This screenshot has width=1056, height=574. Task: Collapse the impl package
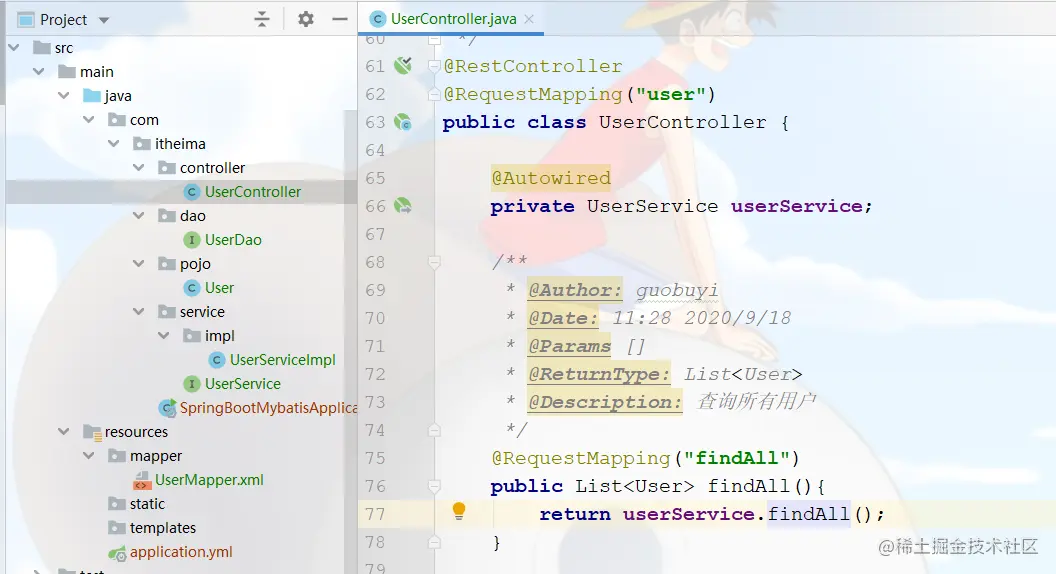click(x=164, y=336)
